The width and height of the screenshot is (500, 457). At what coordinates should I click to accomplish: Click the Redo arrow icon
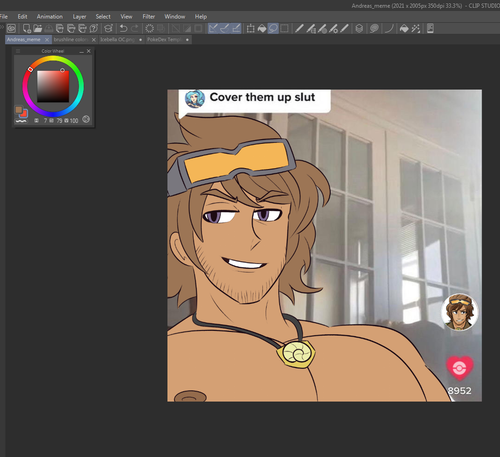pyautogui.click(x=135, y=29)
